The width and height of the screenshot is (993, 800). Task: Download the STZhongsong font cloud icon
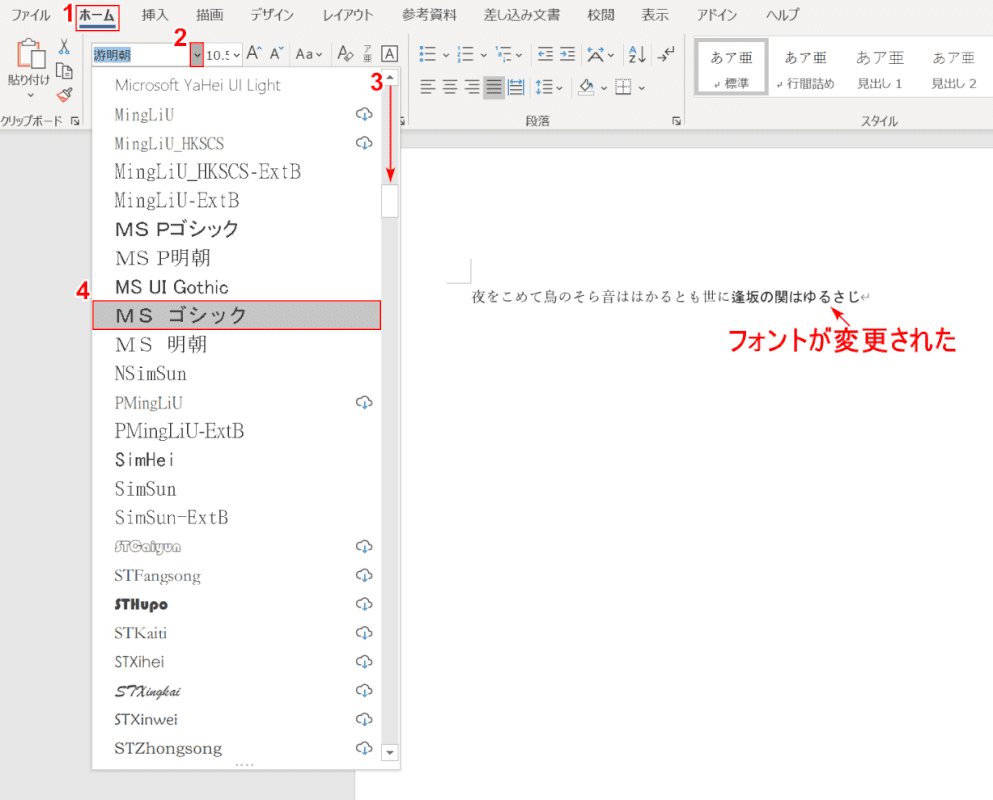point(364,748)
